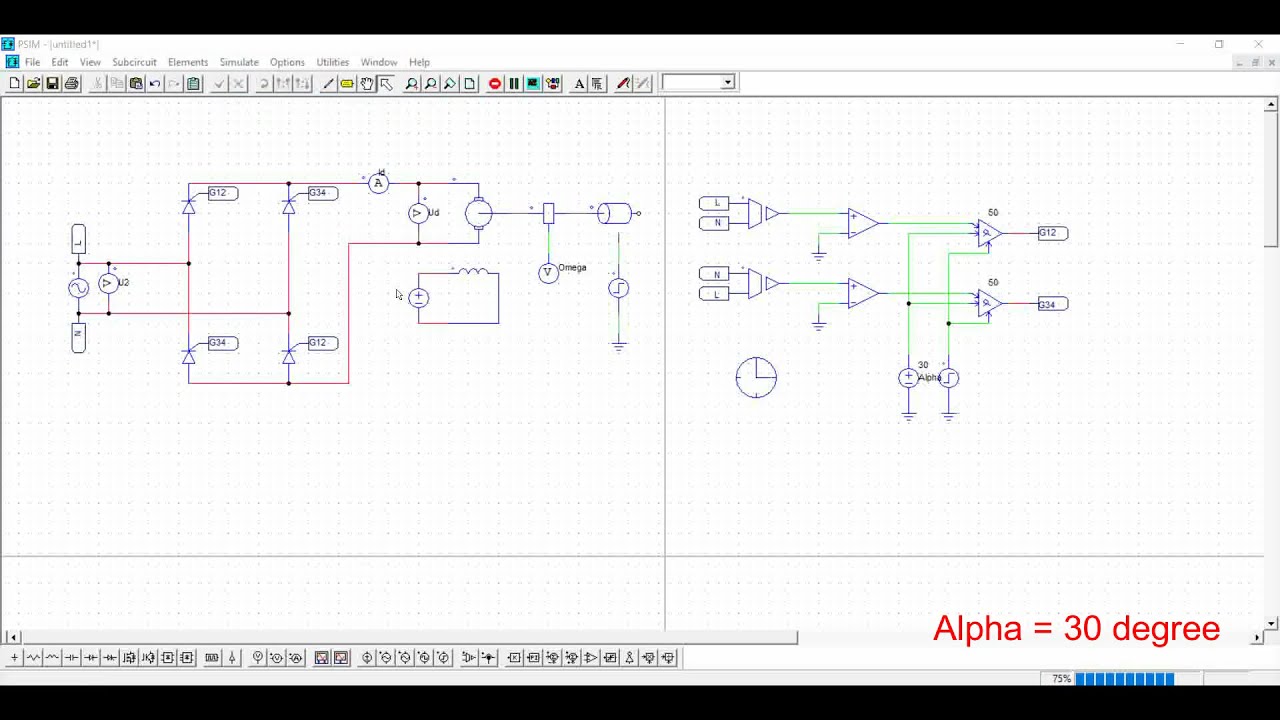Open the Subcircuit menu
This screenshot has height=720, width=1280.
pos(134,62)
